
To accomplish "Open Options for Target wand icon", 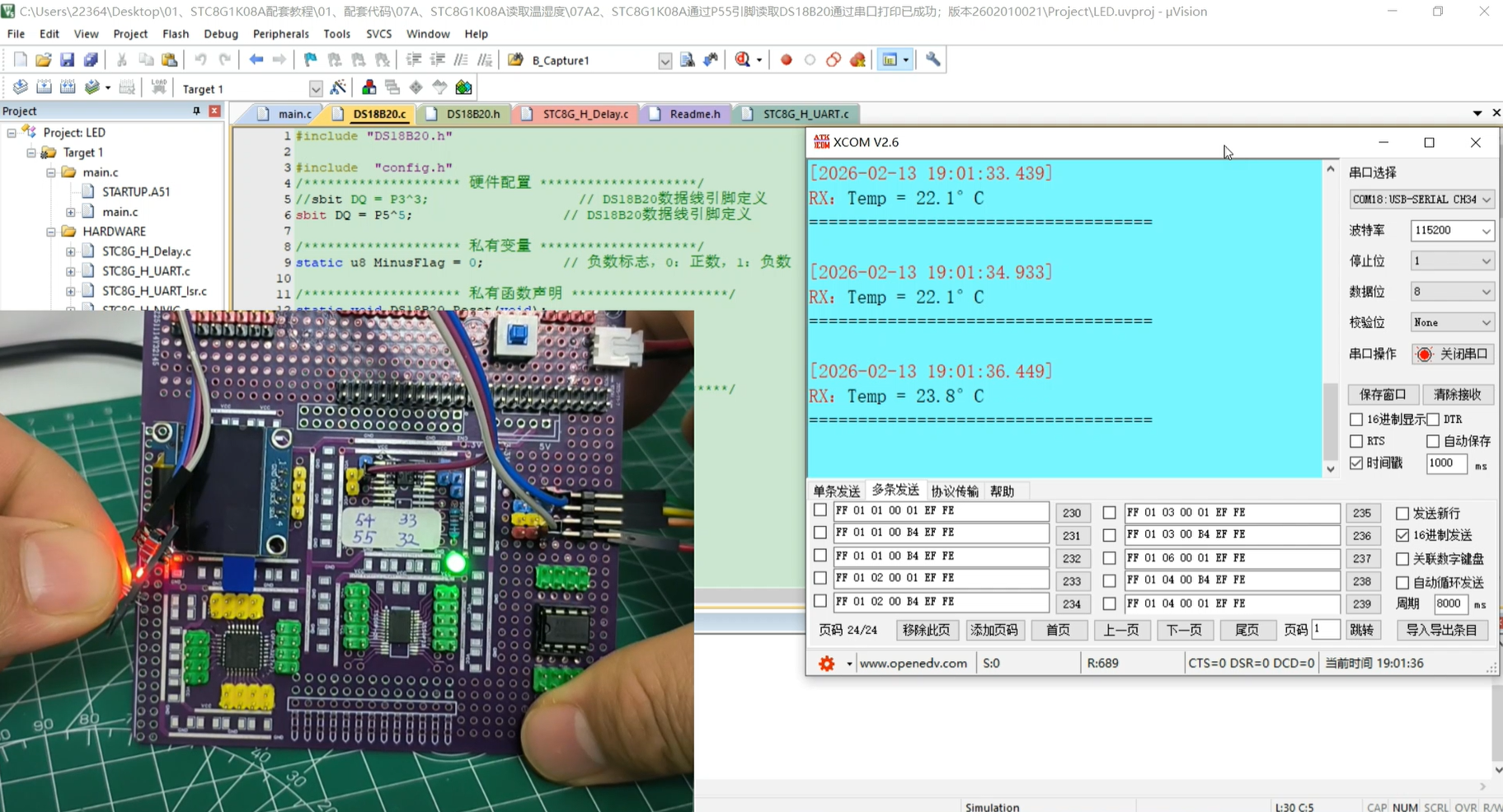I will tap(338, 88).
